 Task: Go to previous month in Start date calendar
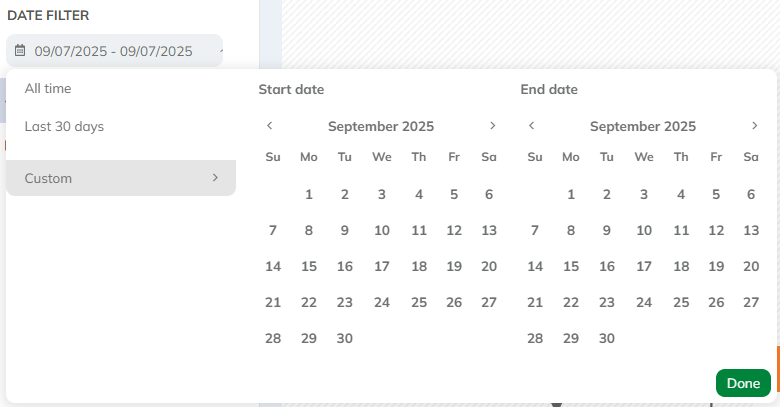point(270,126)
